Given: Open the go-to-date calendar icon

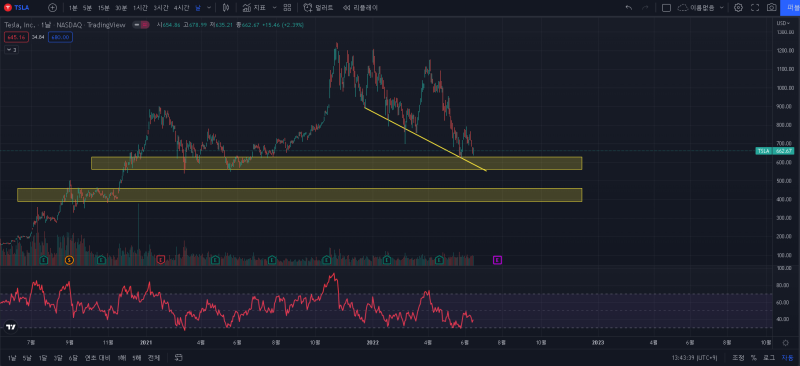Looking at the screenshot, I should click(179, 357).
